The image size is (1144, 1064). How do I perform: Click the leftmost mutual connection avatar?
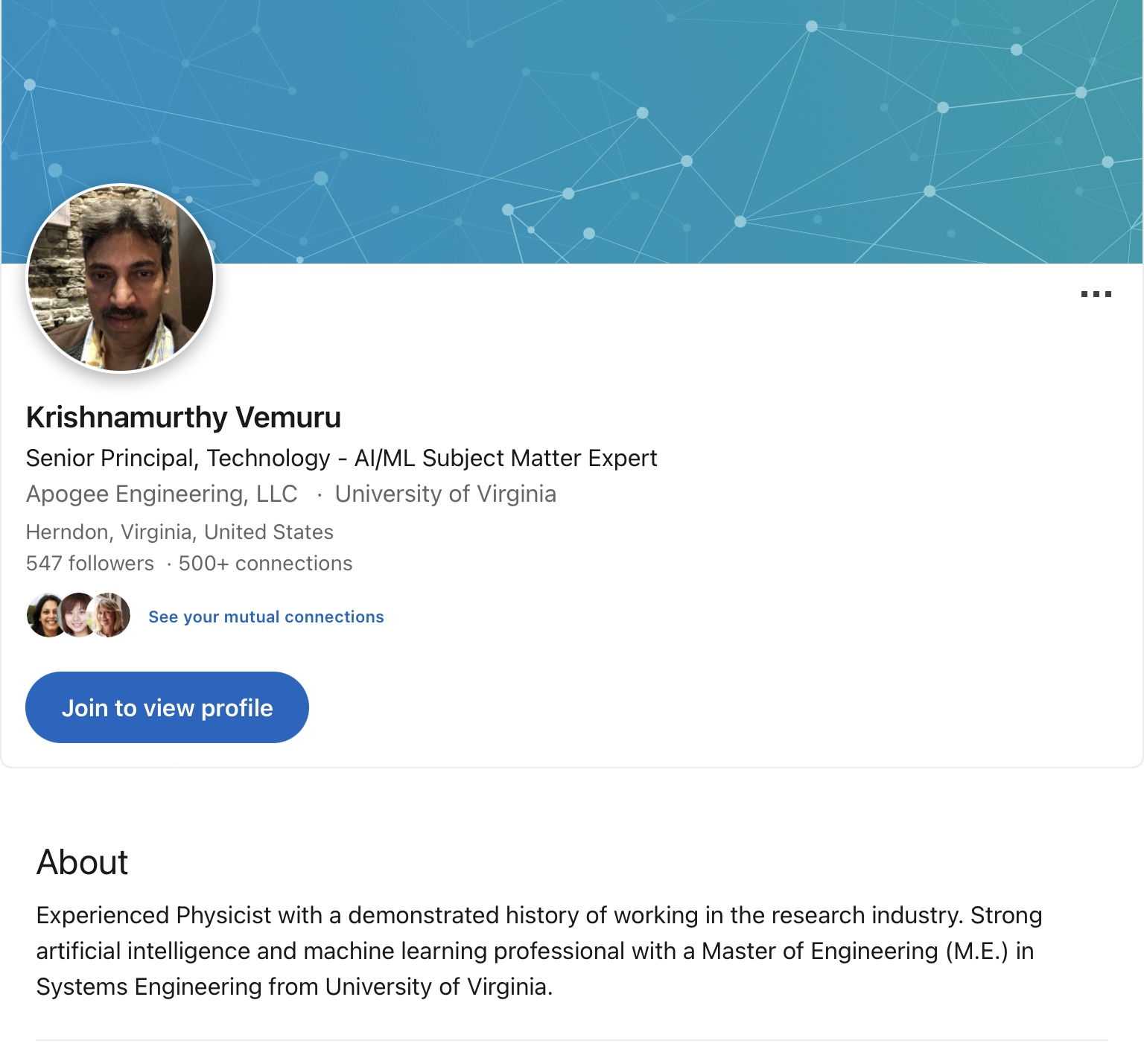[45, 616]
